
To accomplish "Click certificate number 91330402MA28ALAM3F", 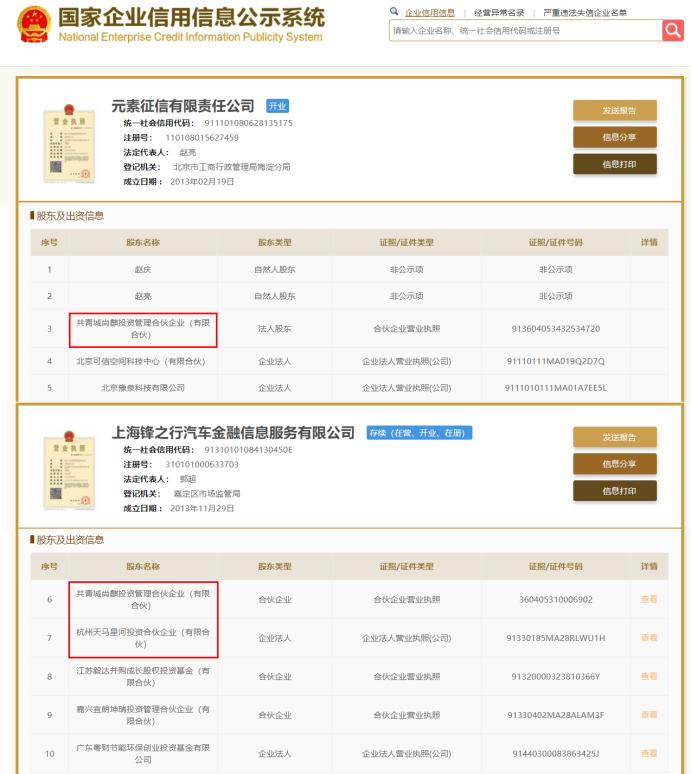I will pyautogui.click(x=556, y=715).
